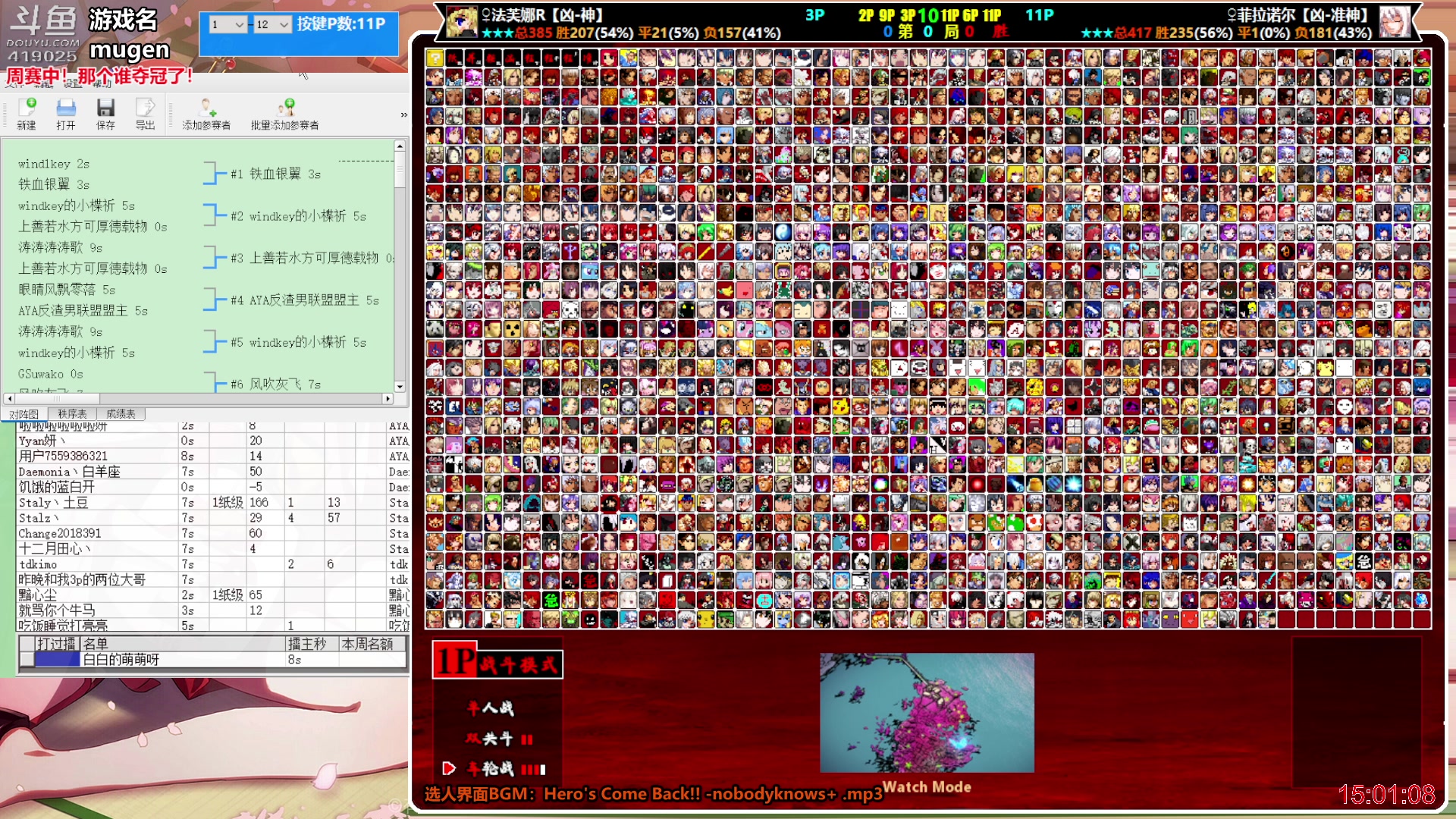1456x819 pixels.
Task: Choose 双共斗 in the 1P mode menu
Action: tap(499, 739)
